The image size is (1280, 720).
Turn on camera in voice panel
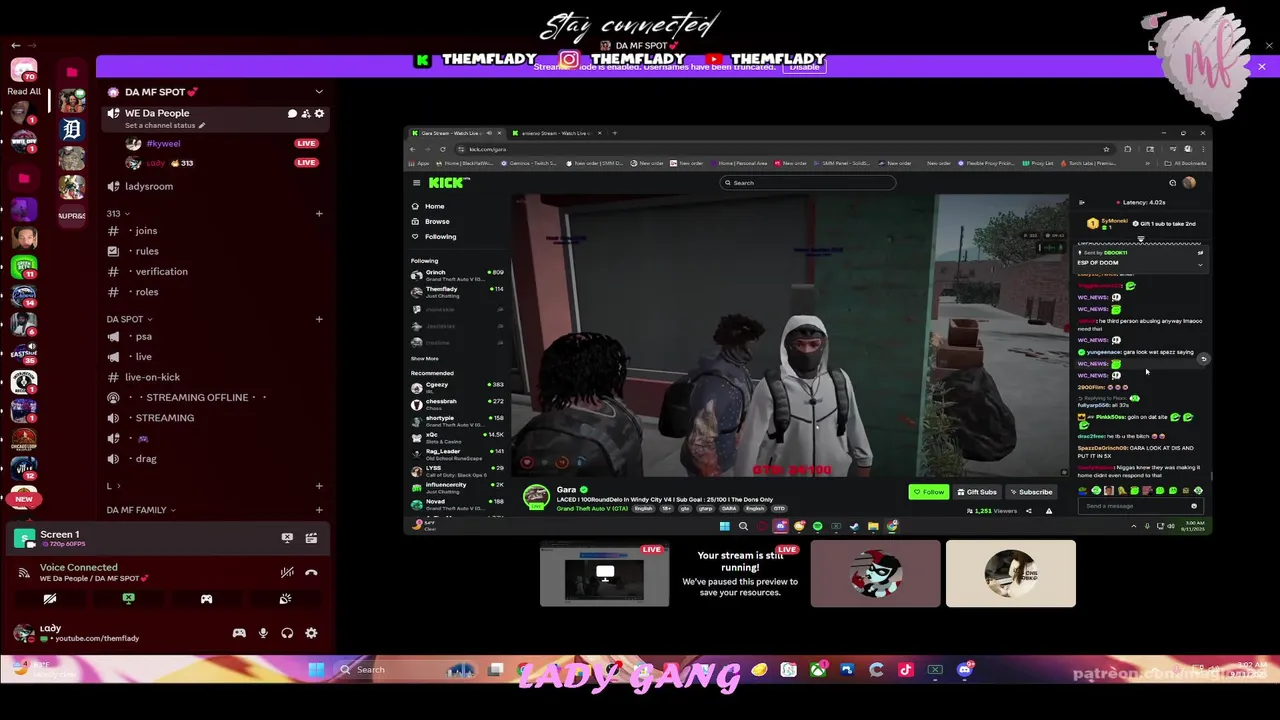tap(50, 599)
